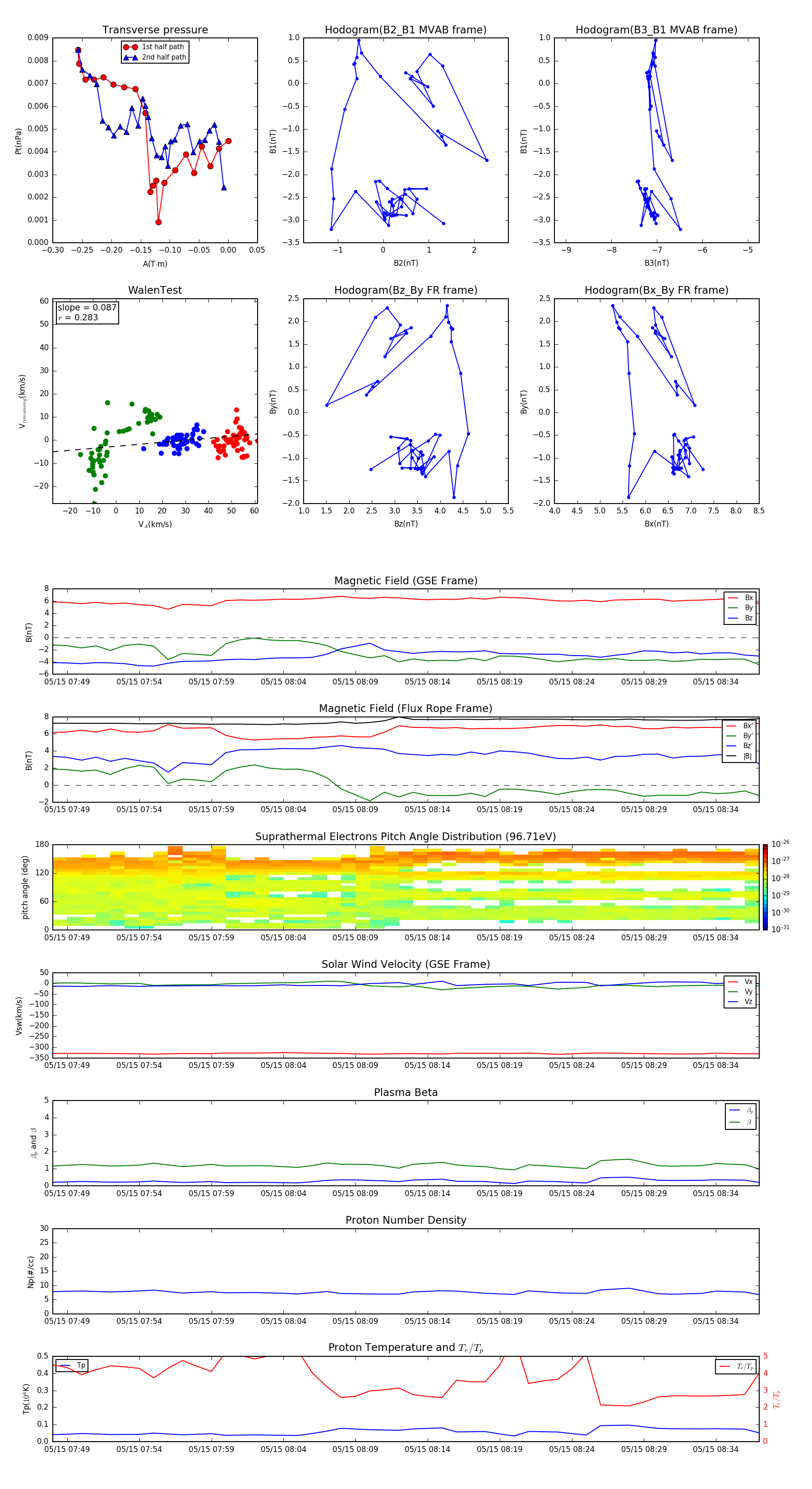Click the pitch angle colorbar
The image size is (812, 1489).
tap(765, 887)
